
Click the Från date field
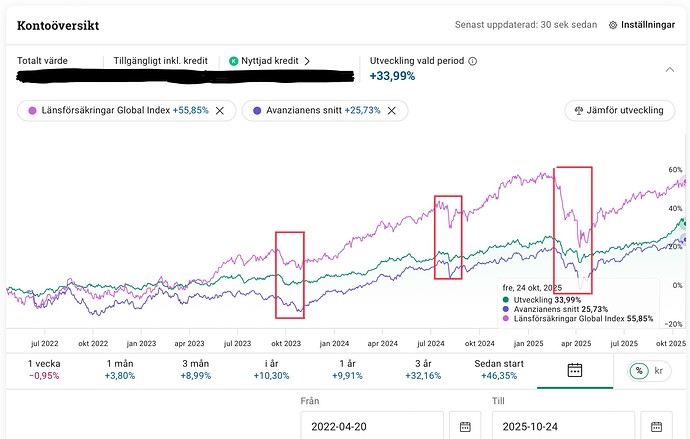point(370,427)
